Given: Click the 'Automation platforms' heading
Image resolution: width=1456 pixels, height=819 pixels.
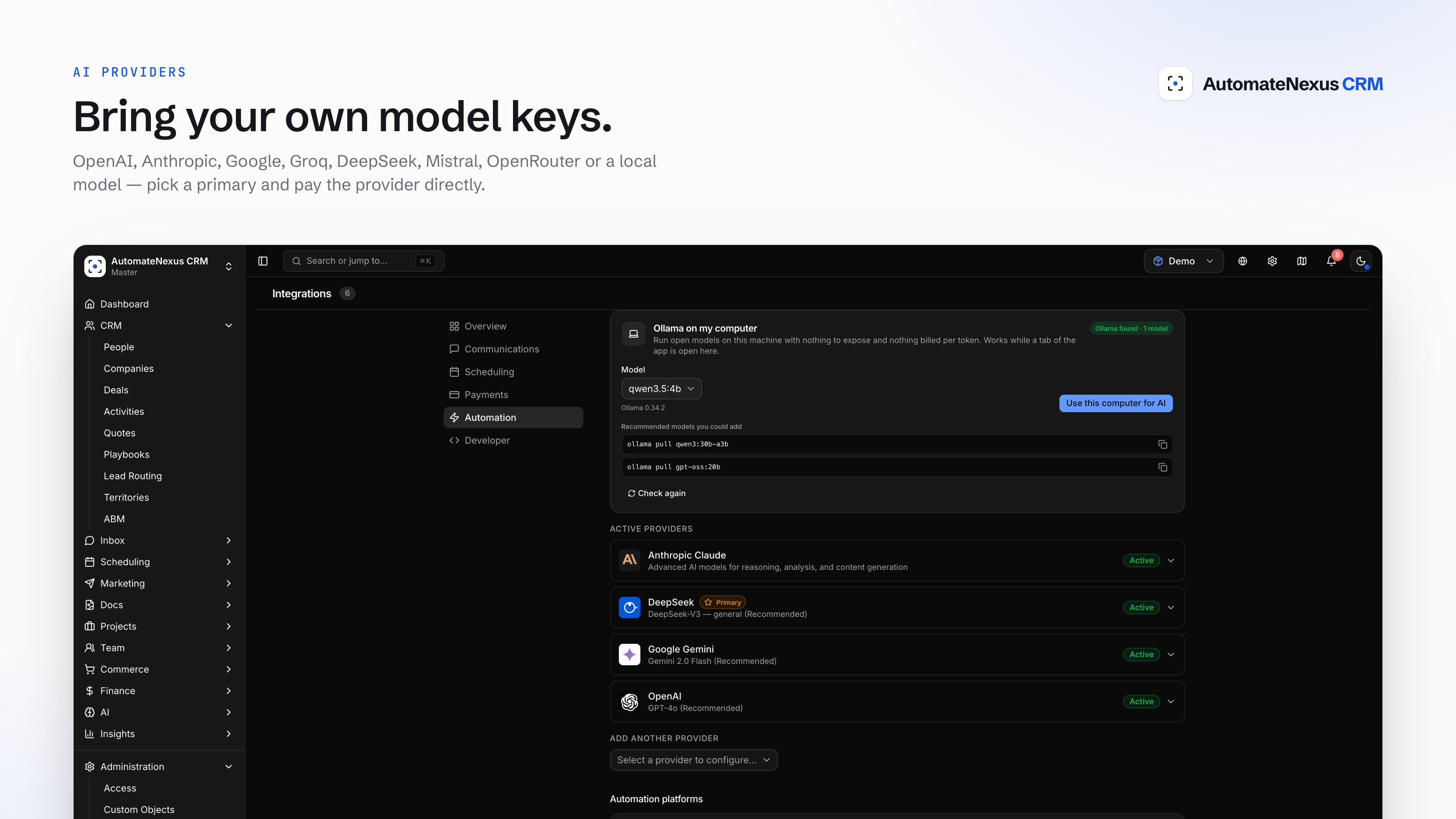Looking at the screenshot, I should [x=656, y=799].
